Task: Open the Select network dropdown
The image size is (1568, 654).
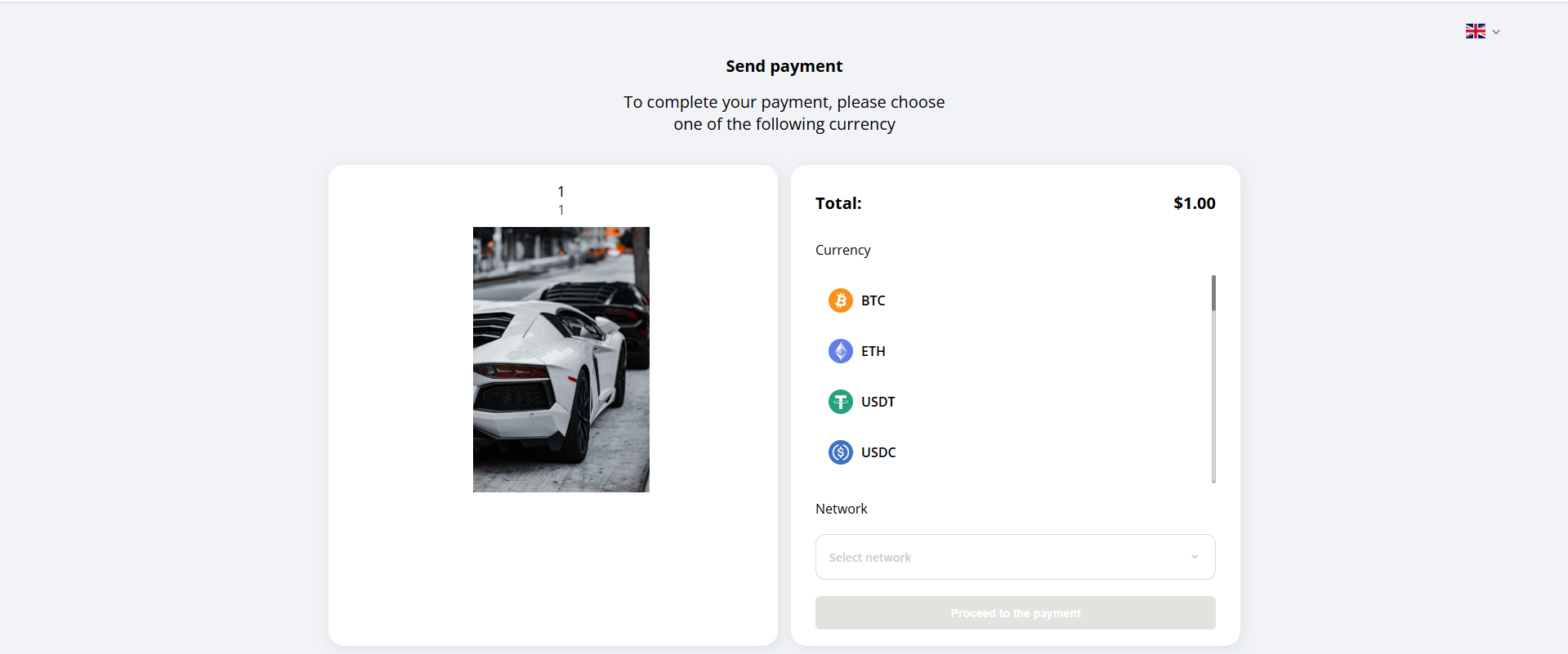Action: 1015,557
